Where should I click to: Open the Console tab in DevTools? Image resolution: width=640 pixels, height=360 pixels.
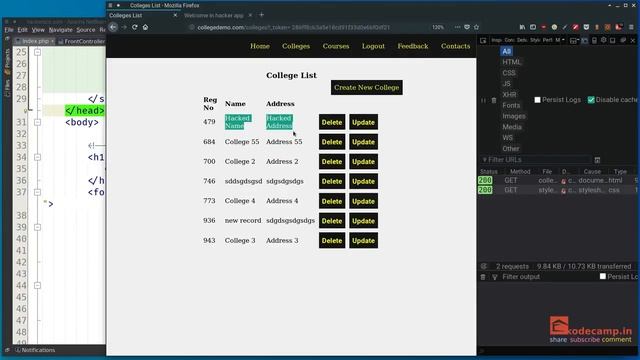(x=509, y=40)
